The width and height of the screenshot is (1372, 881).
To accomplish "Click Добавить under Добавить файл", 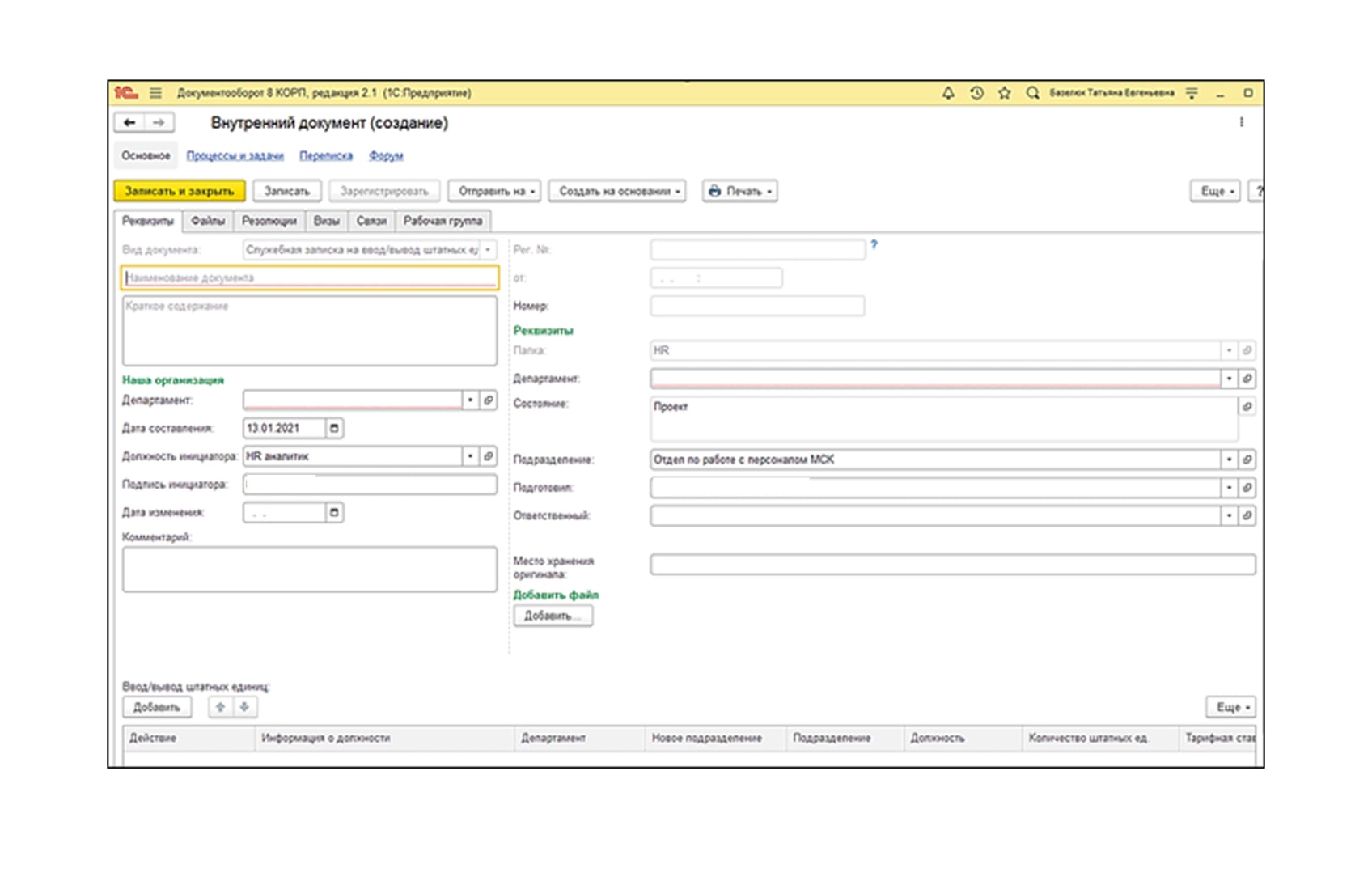I will [553, 615].
